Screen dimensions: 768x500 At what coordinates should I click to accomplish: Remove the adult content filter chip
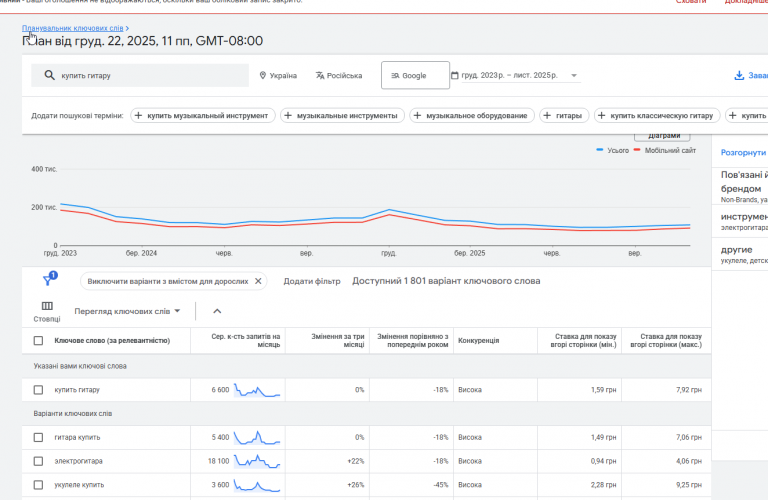258,281
